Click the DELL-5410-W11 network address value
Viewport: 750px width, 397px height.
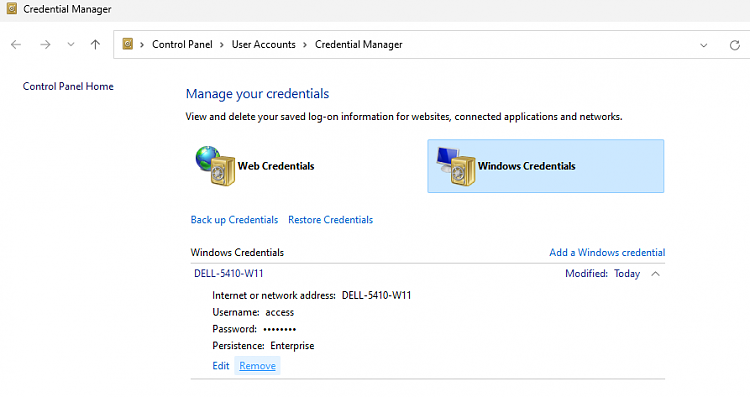point(376,296)
